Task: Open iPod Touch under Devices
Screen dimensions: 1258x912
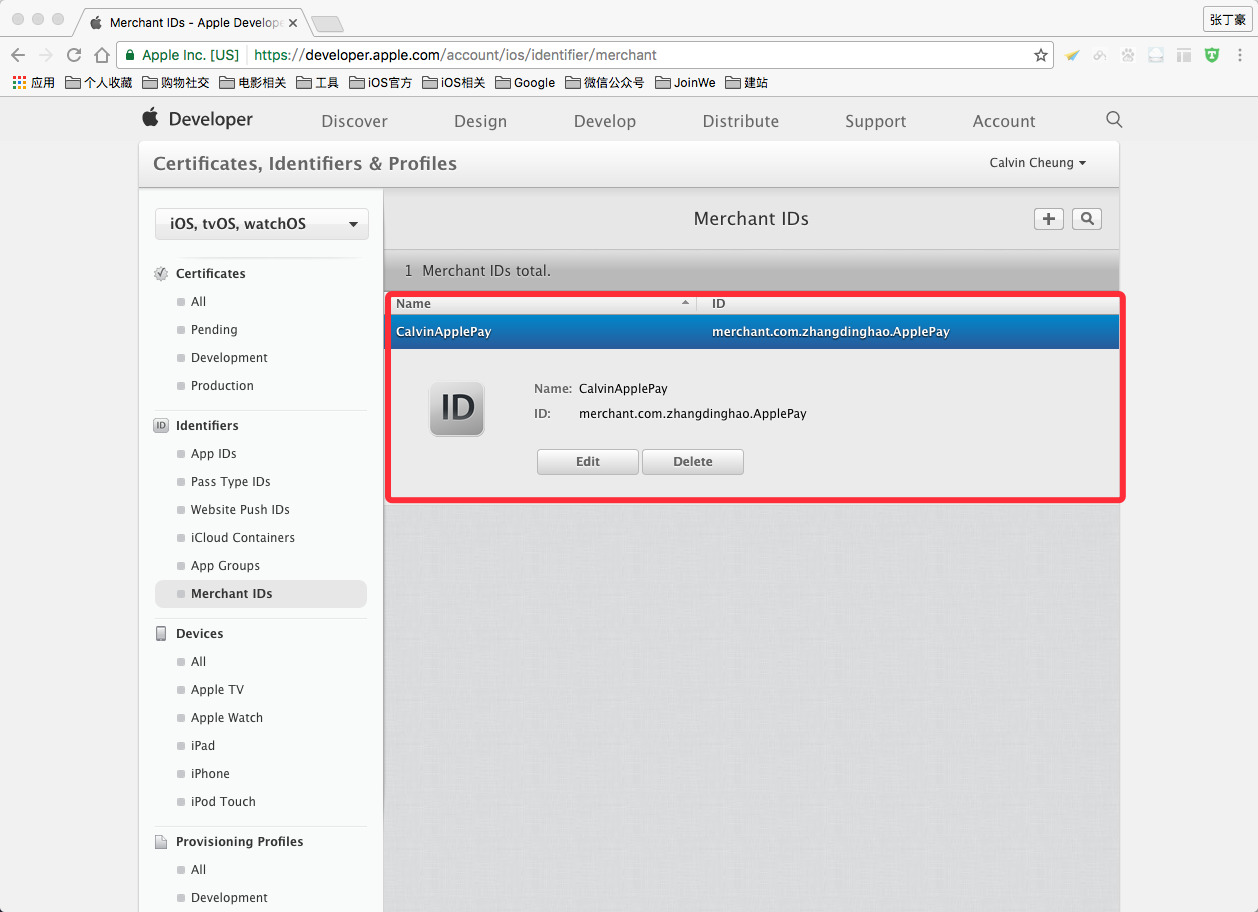Action: 223,801
